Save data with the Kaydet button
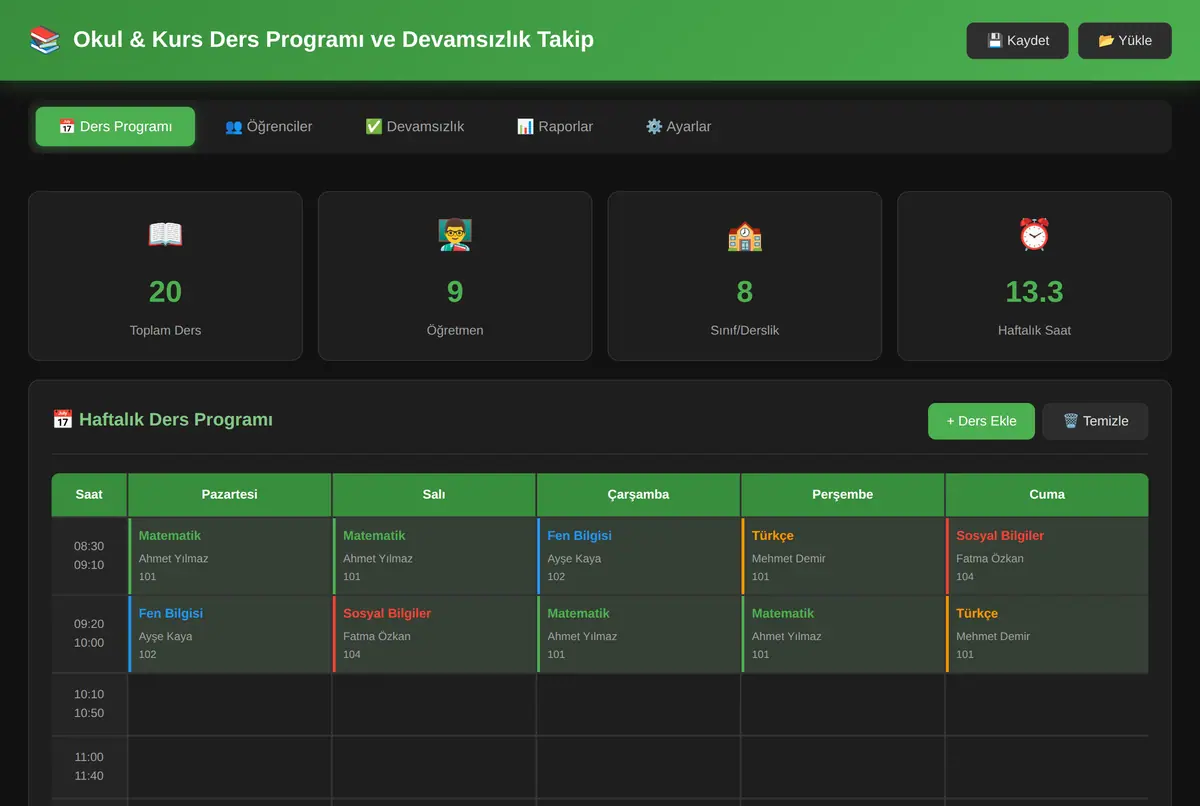 (1018, 41)
